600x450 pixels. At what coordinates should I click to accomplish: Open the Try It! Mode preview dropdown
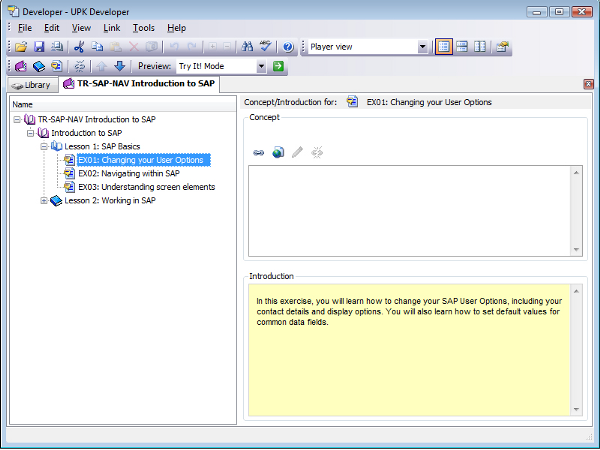tap(261, 66)
